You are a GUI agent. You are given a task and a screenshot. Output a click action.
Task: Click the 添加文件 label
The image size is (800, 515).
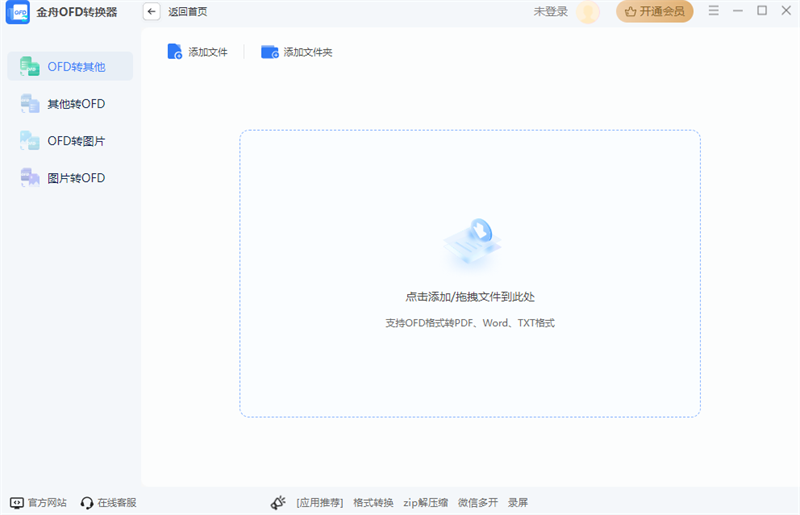pos(208,52)
